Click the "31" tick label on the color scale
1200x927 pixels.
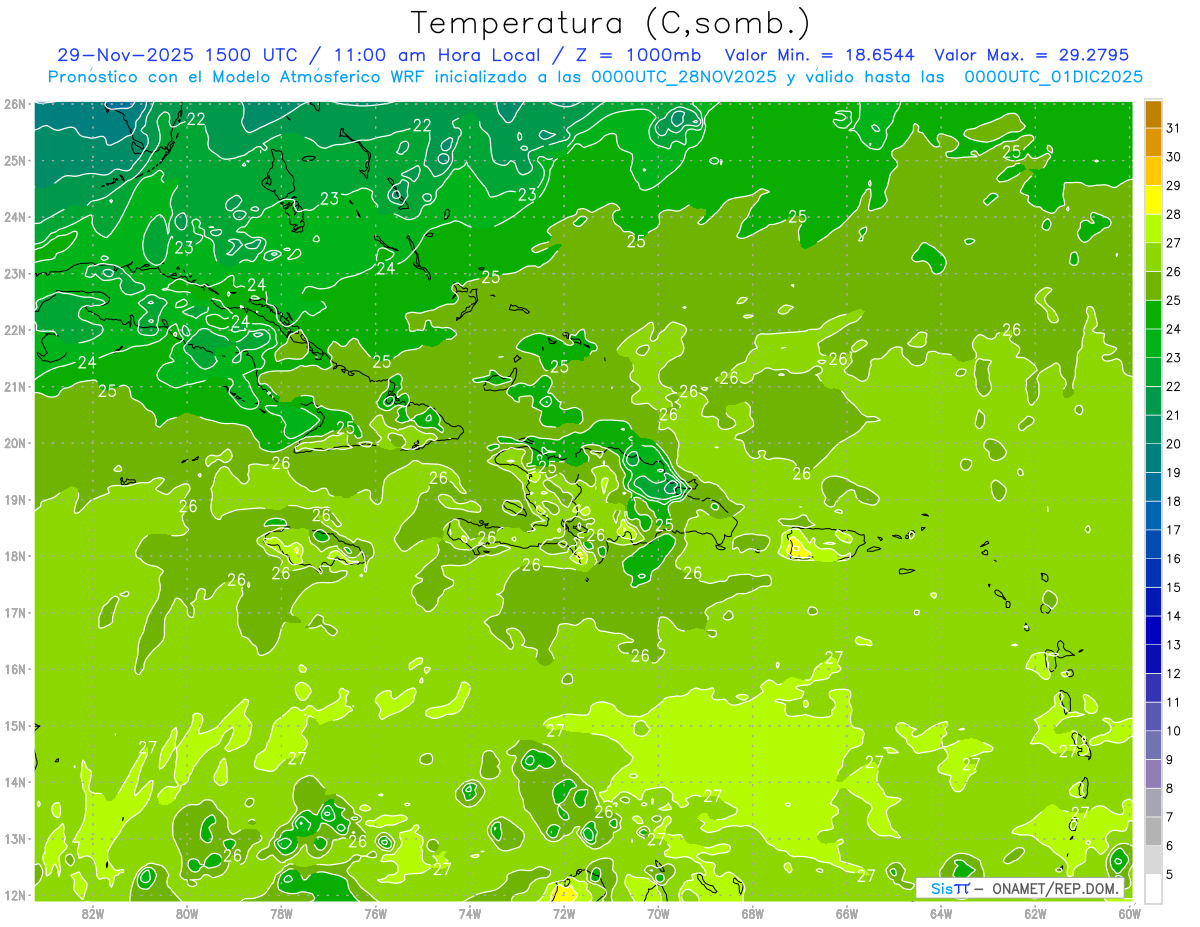coord(1172,129)
